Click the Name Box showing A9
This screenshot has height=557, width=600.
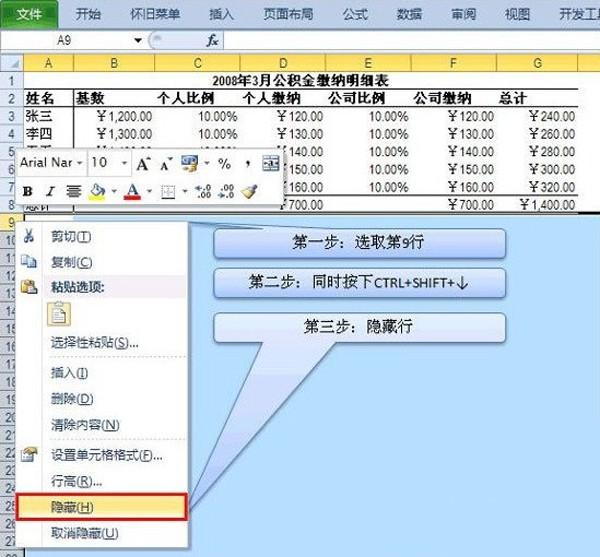point(64,40)
